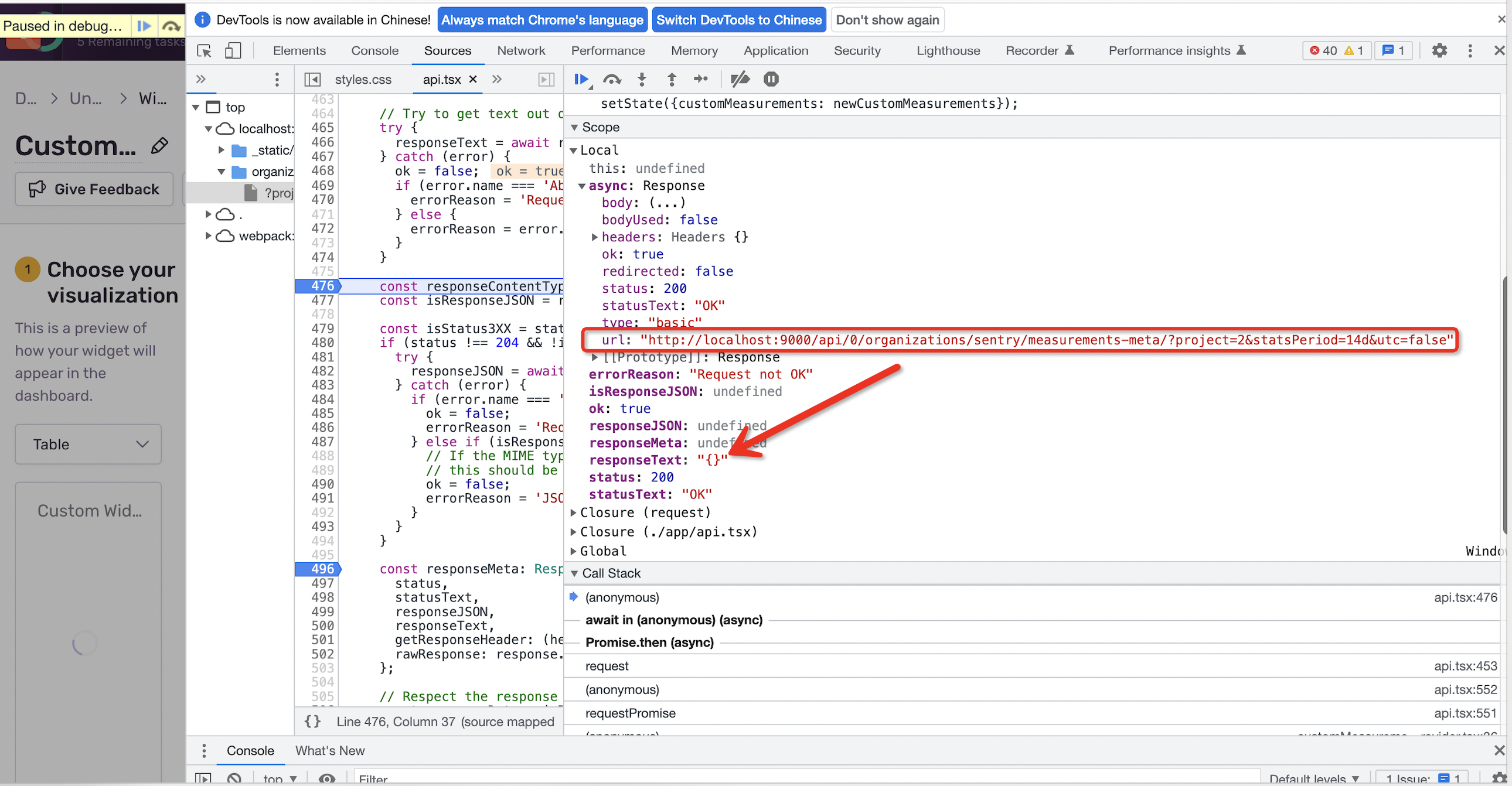Click the Pause on exceptions icon
Screen dimensions: 1512x786
pos(771,79)
